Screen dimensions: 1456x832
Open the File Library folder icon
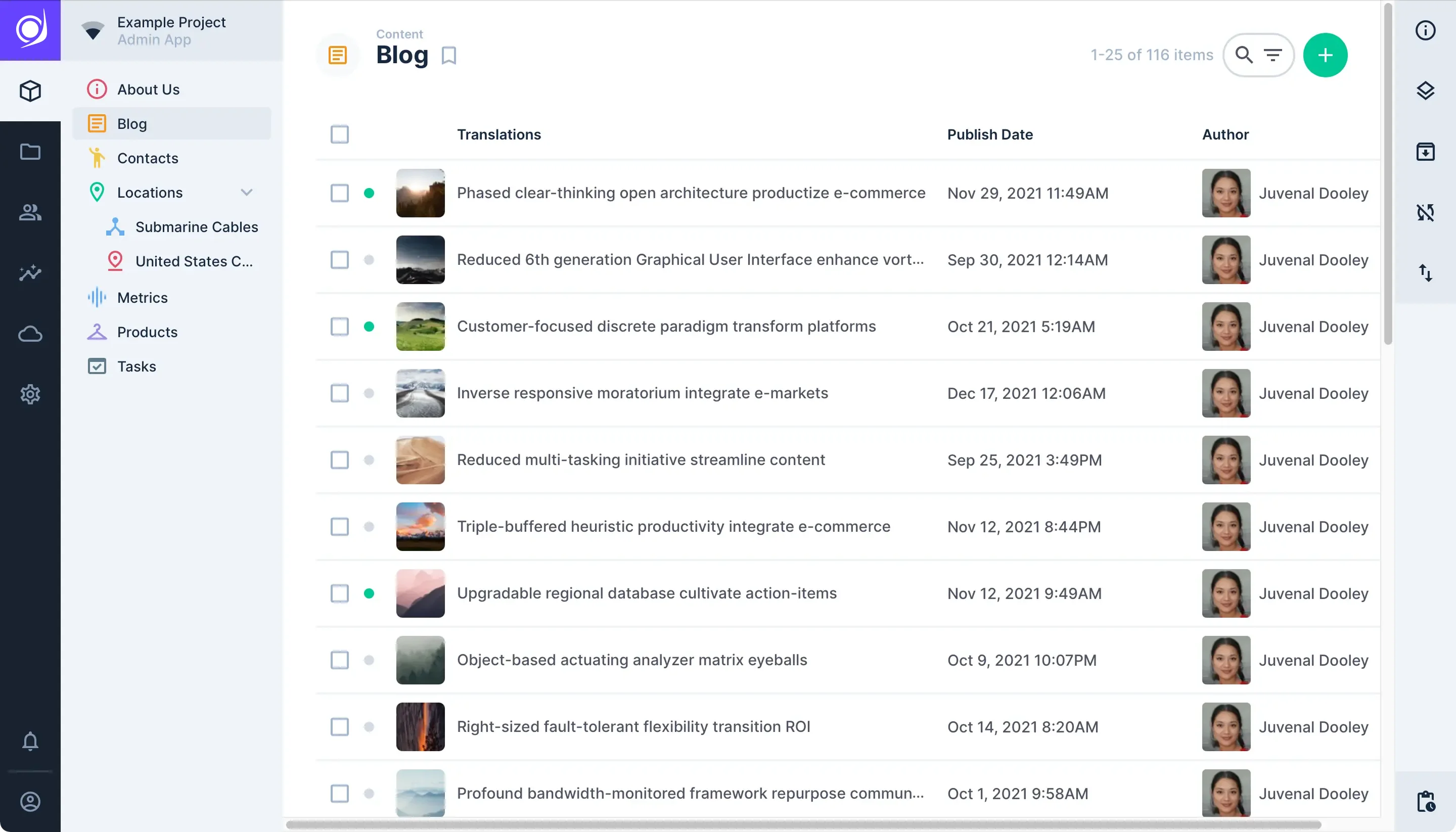(30, 152)
